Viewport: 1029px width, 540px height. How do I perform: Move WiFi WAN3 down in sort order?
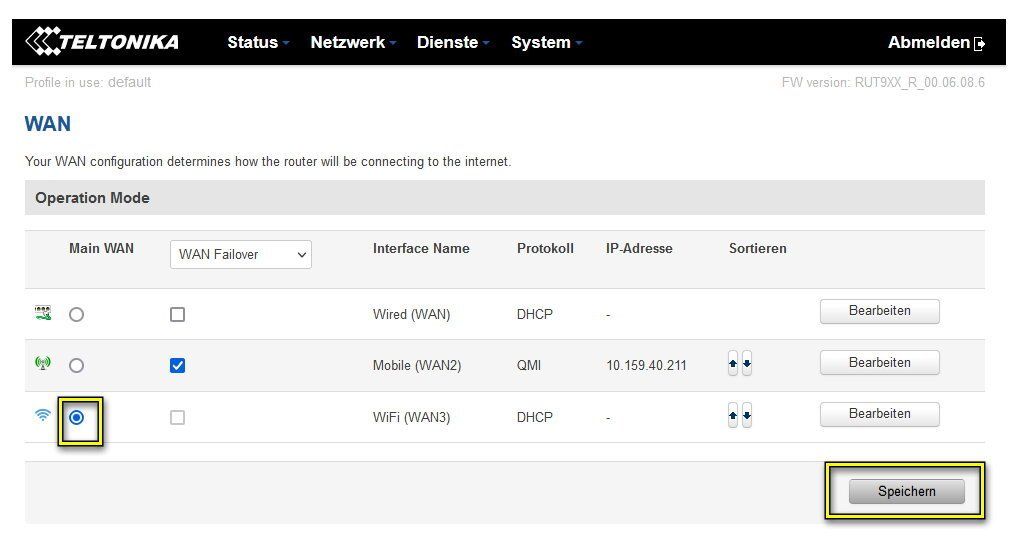[x=747, y=417]
